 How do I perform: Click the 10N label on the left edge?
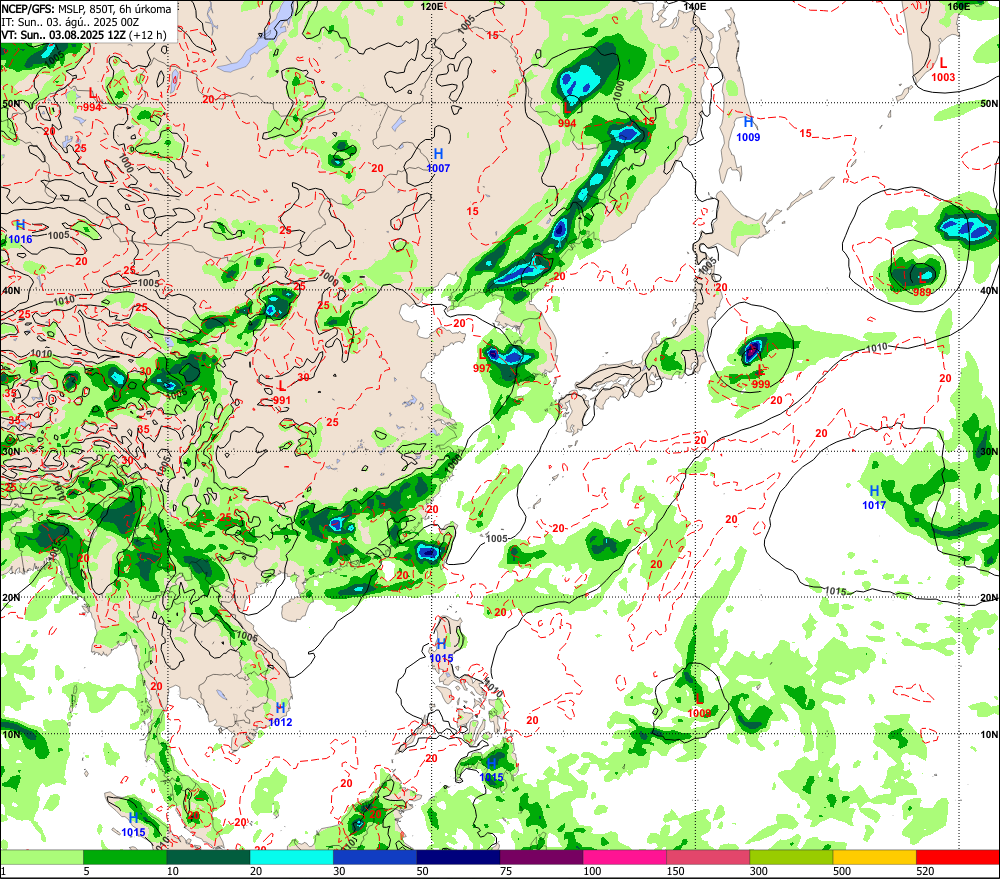click(11, 734)
